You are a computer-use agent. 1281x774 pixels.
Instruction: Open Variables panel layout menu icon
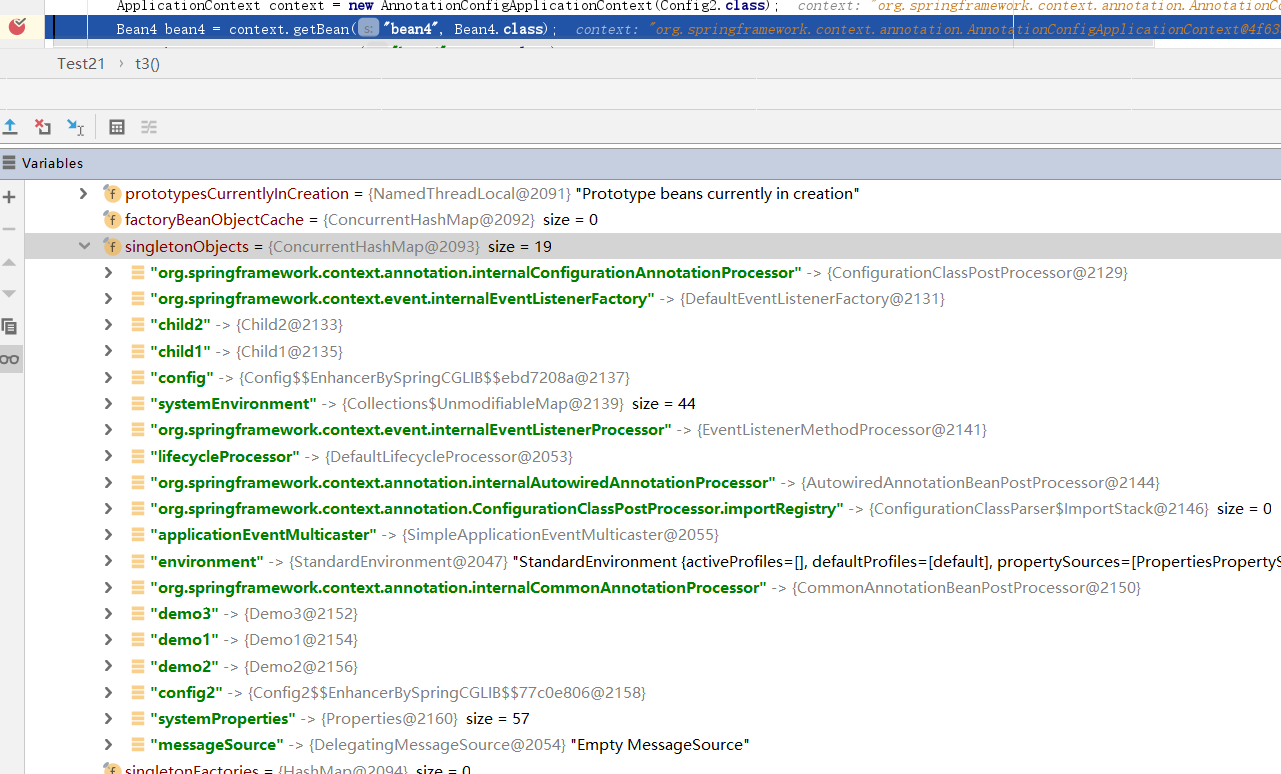tap(9, 163)
